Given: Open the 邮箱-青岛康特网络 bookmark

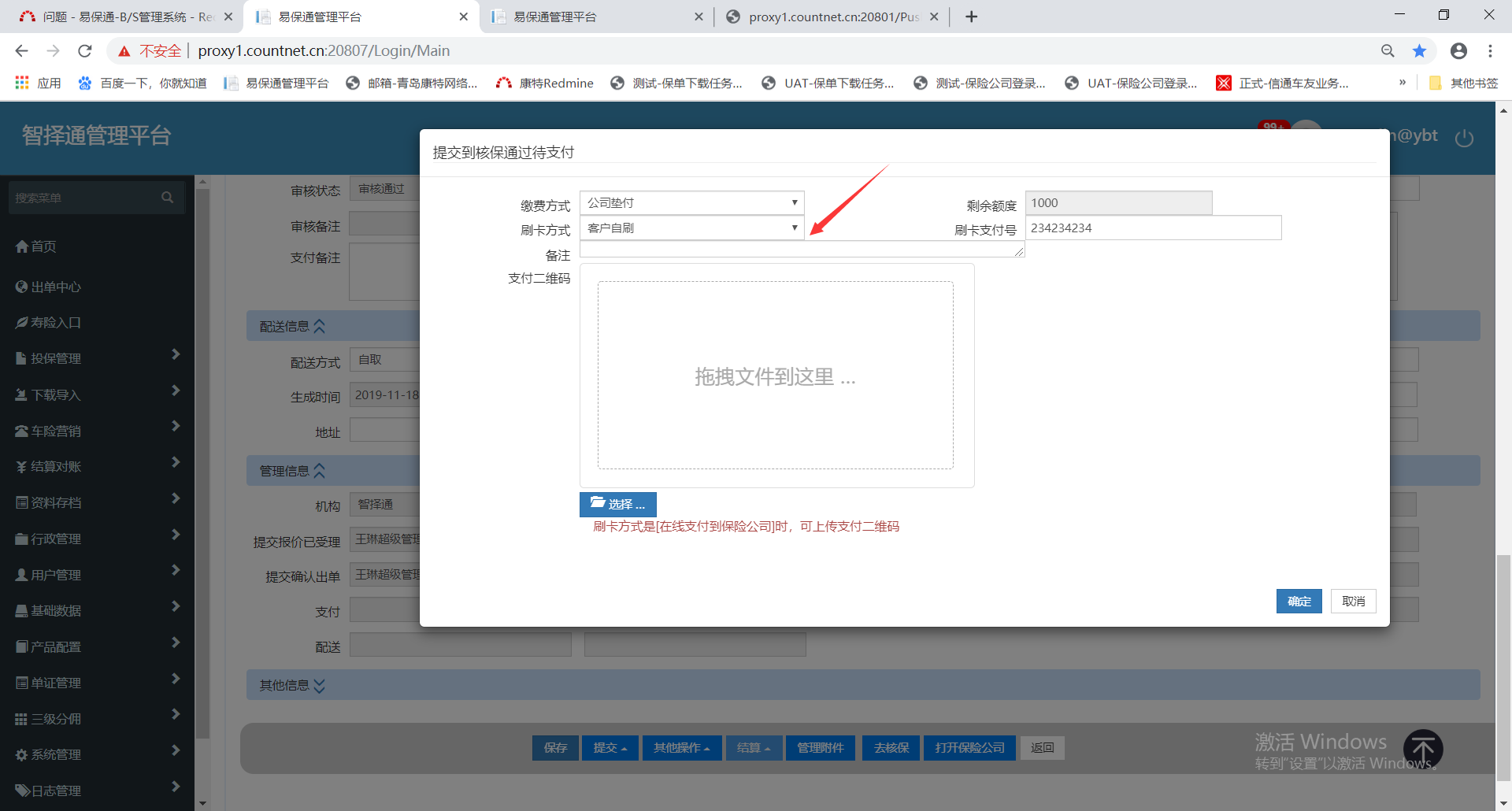Looking at the screenshot, I should (x=412, y=83).
